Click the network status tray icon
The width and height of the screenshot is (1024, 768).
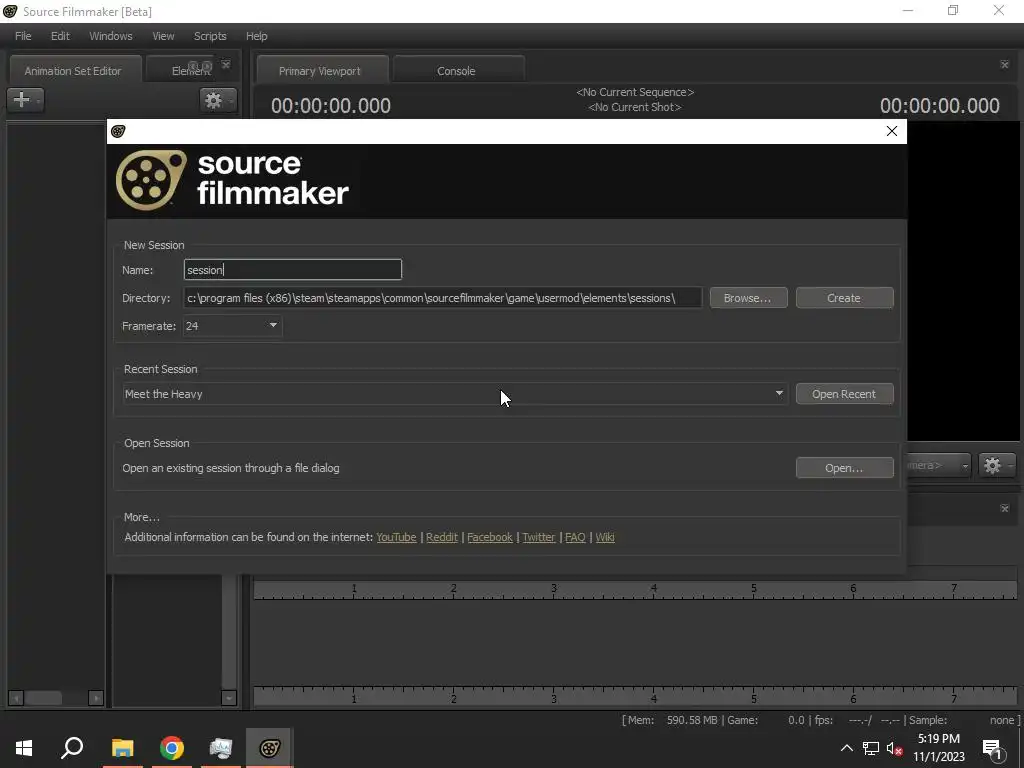click(x=871, y=748)
